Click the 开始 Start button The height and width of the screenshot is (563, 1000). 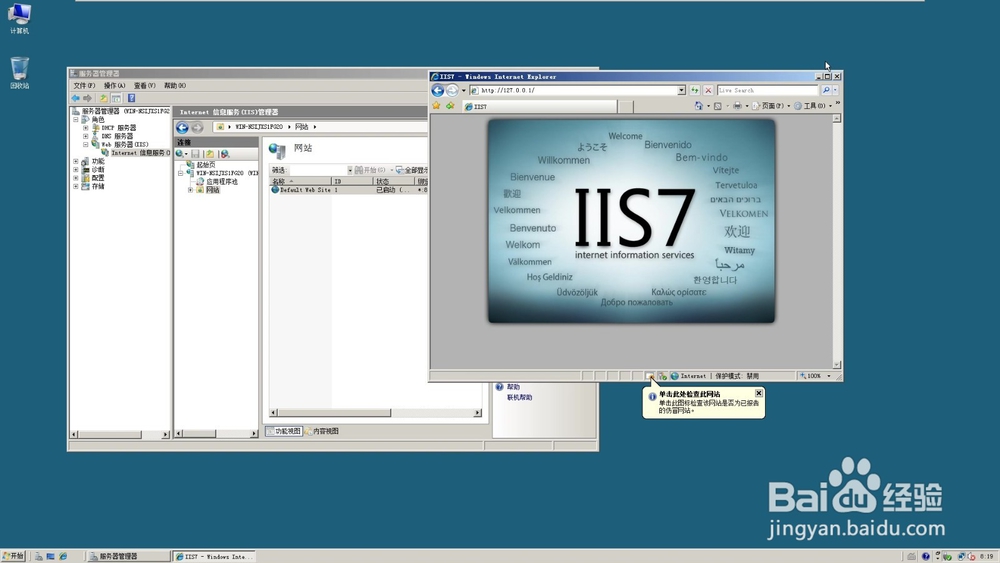(x=13, y=556)
